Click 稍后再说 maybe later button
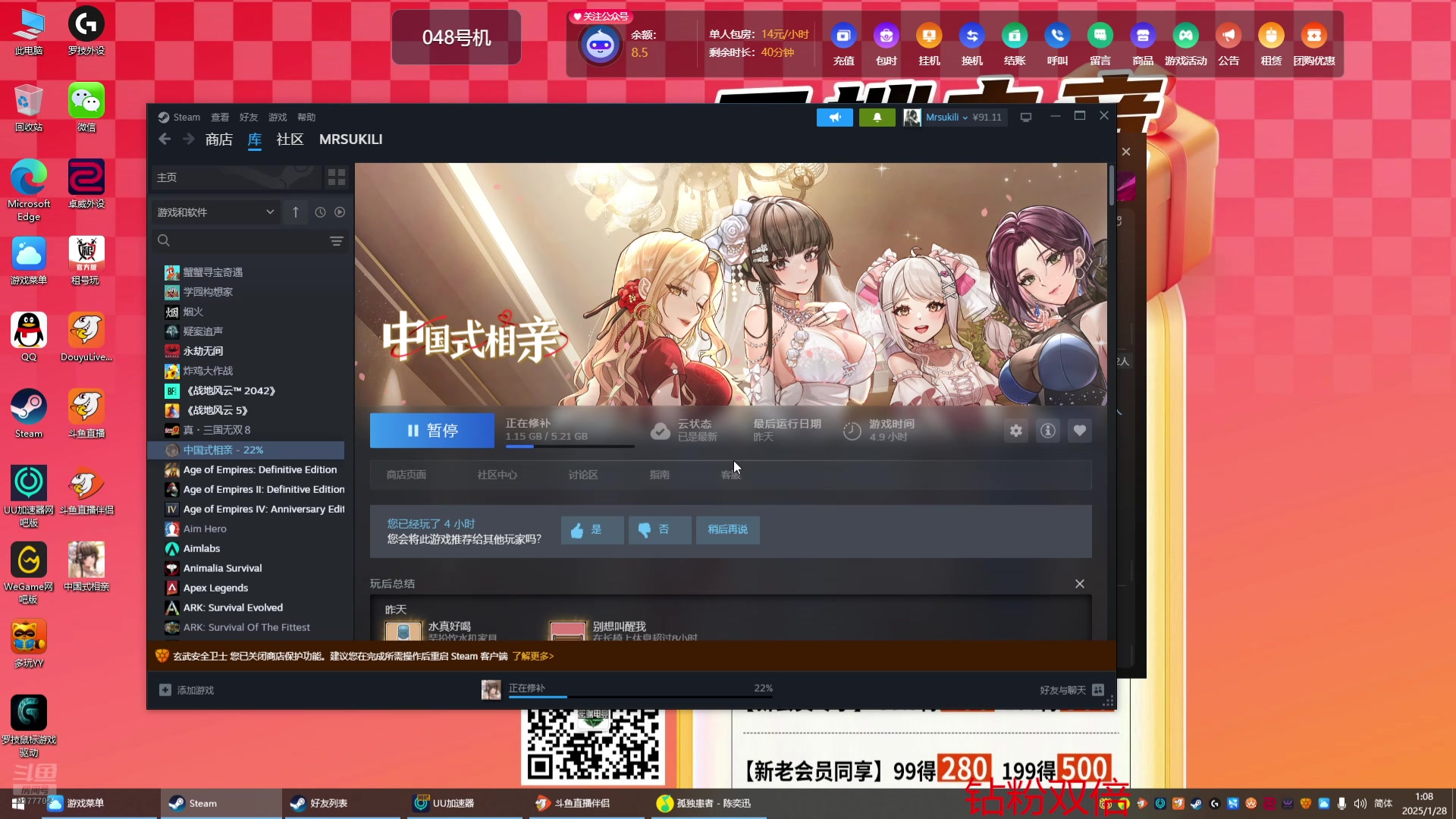Screen dimensions: 1456x819 point(728,530)
